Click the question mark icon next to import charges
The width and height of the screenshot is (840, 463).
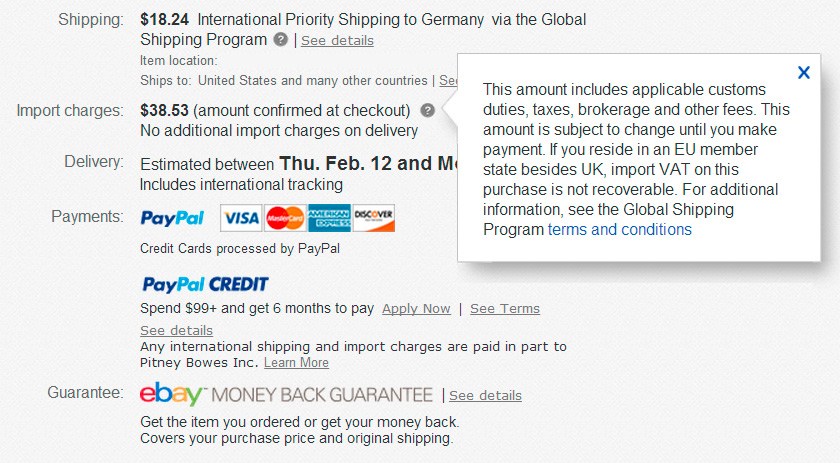(x=427, y=110)
